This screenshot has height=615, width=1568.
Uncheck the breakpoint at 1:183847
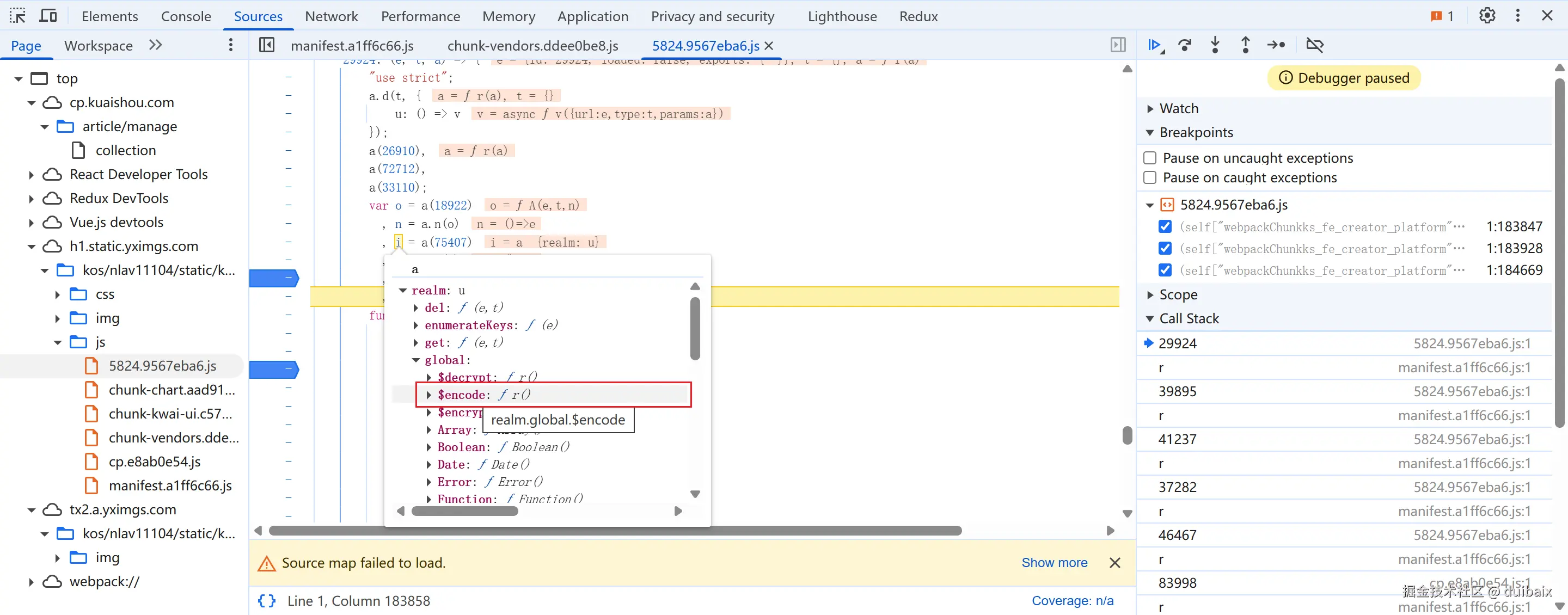point(1165,227)
